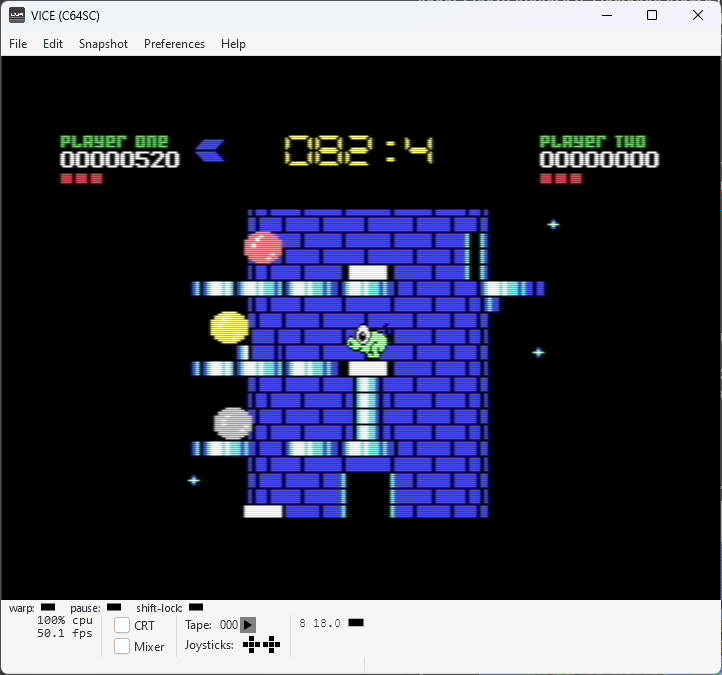Maximize the VICE window
The image size is (722, 675).
(652, 15)
